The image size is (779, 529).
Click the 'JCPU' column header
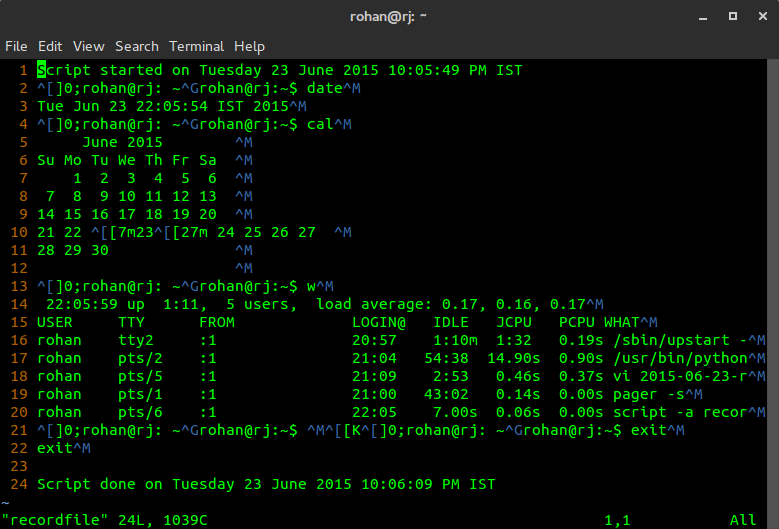point(514,322)
